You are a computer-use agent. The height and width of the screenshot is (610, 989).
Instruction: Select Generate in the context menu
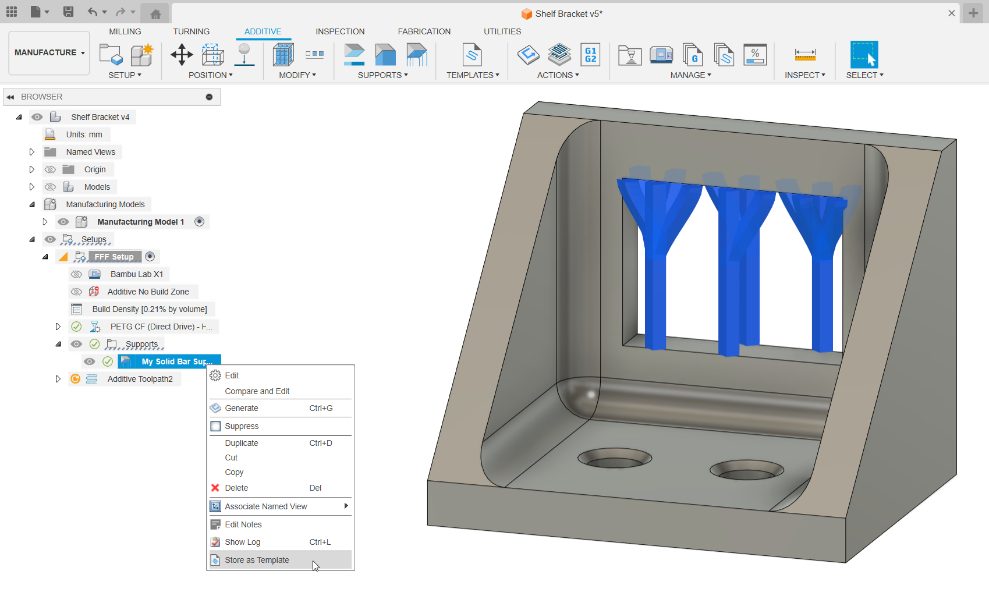(242, 408)
